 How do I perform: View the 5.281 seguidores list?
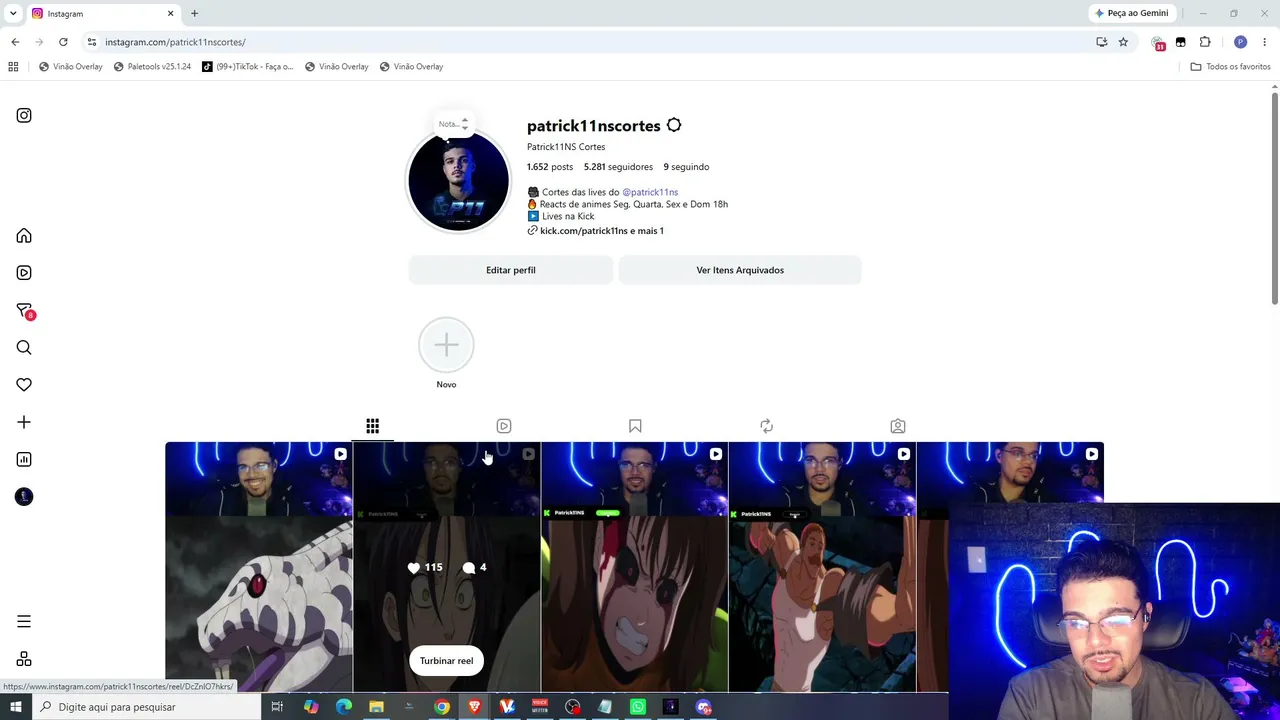point(618,167)
